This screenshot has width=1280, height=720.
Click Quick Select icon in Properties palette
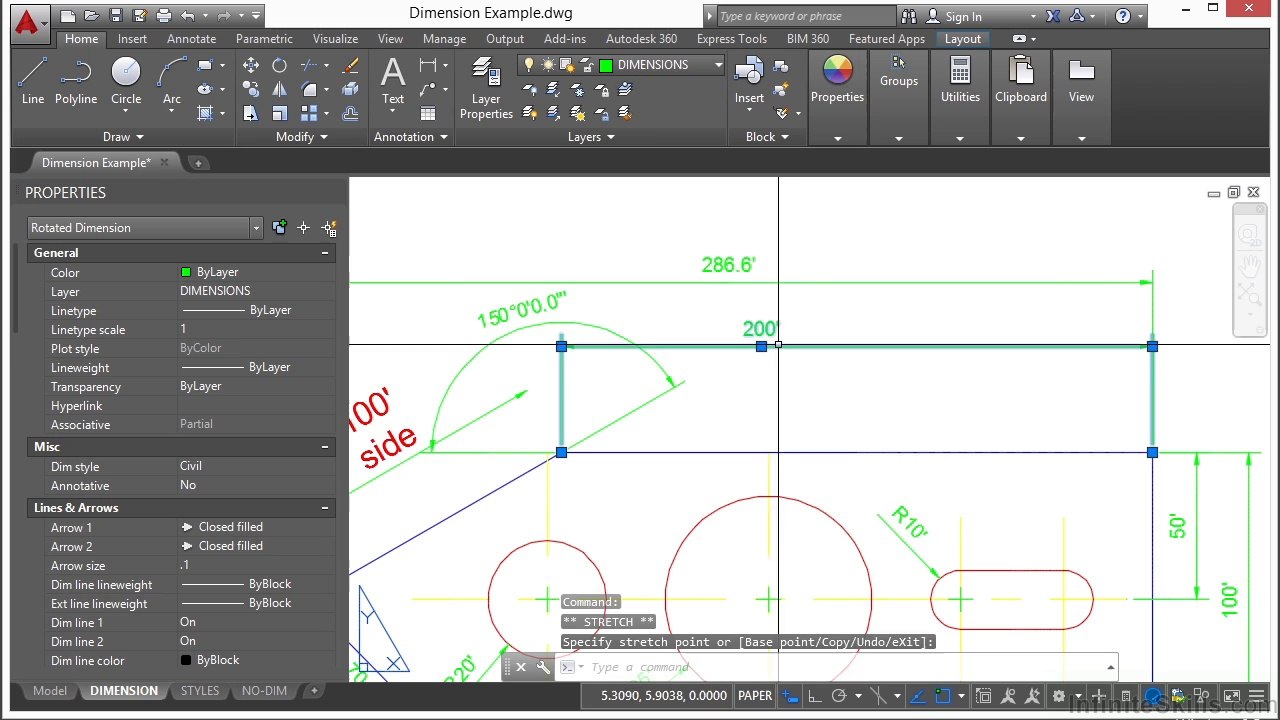tap(329, 228)
